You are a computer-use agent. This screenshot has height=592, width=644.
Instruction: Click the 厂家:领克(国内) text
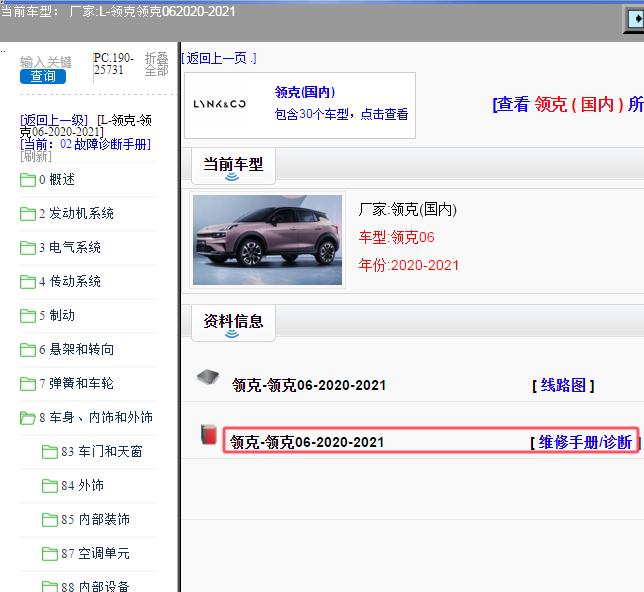coord(407,210)
